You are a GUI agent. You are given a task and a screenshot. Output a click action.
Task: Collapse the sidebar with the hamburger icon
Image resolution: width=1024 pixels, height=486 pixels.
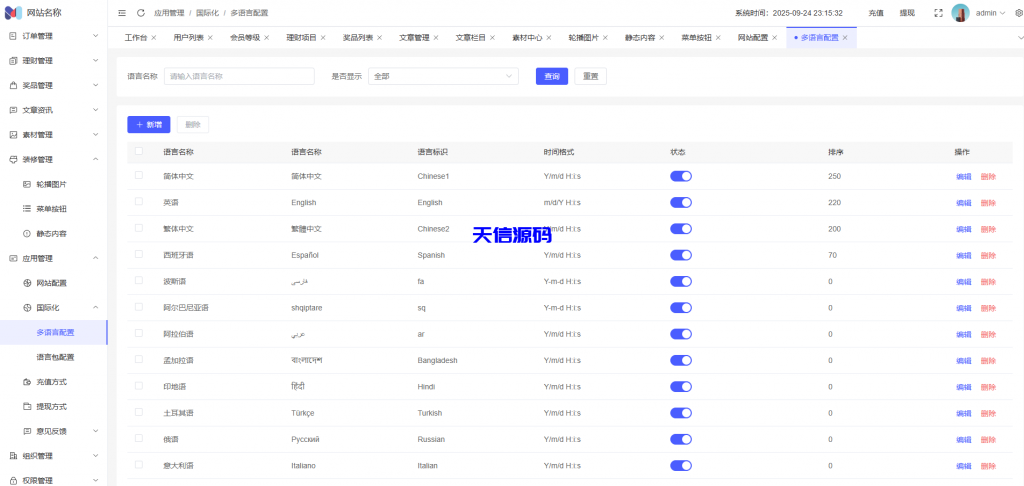pos(122,13)
